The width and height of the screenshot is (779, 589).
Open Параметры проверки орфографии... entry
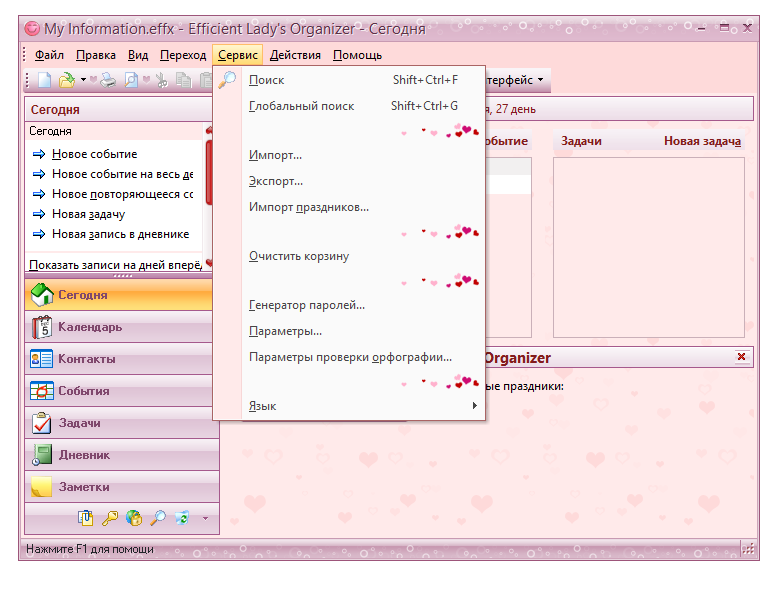349,357
